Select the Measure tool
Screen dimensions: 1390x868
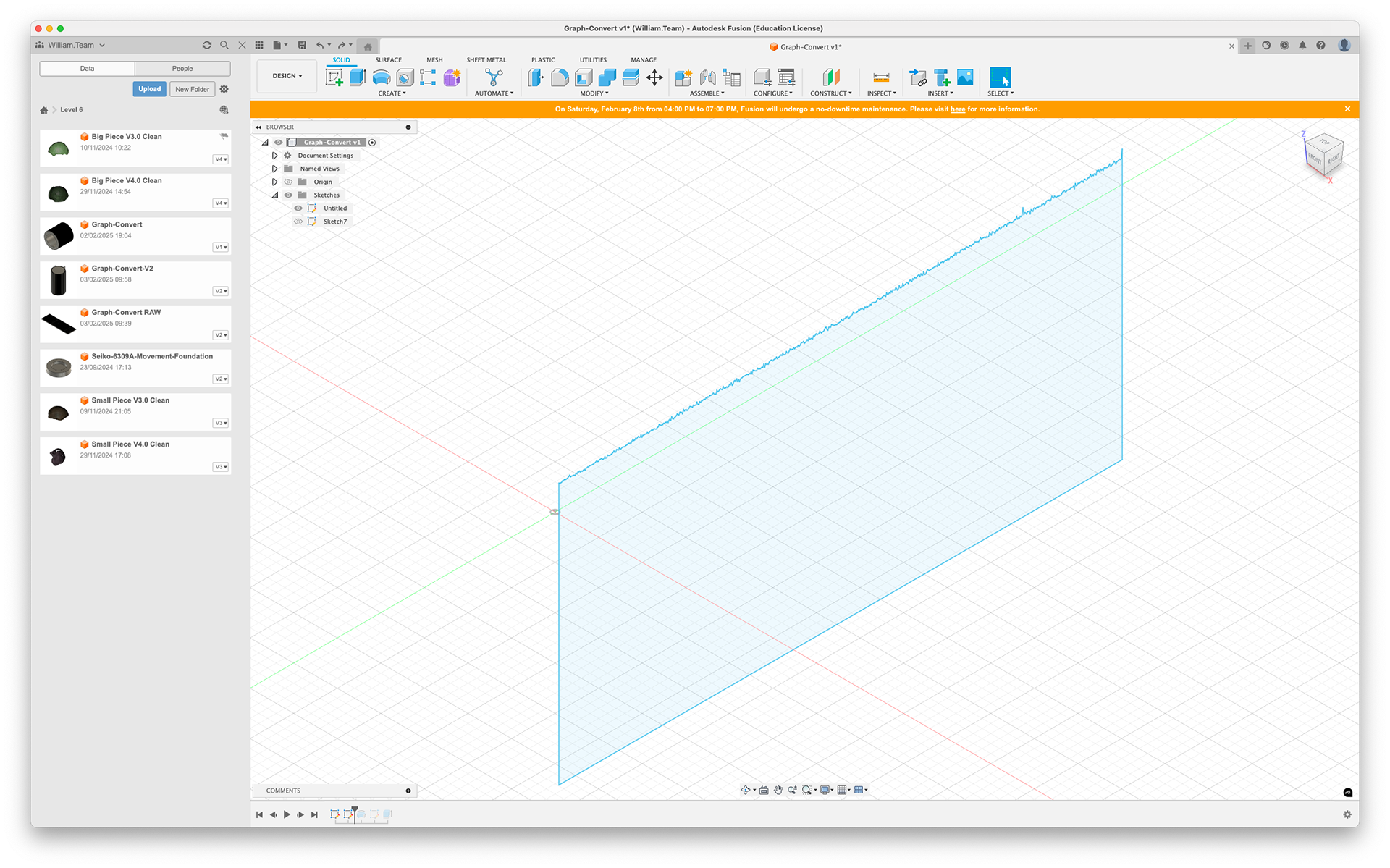[x=881, y=77]
